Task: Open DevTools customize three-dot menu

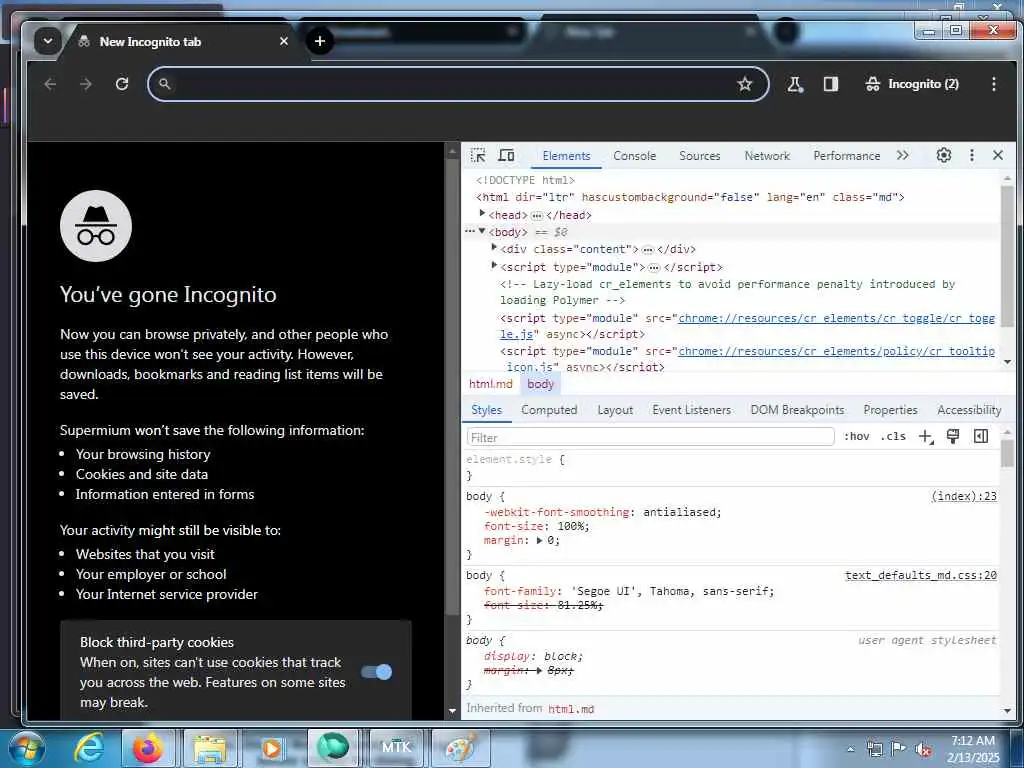Action: coord(972,155)
